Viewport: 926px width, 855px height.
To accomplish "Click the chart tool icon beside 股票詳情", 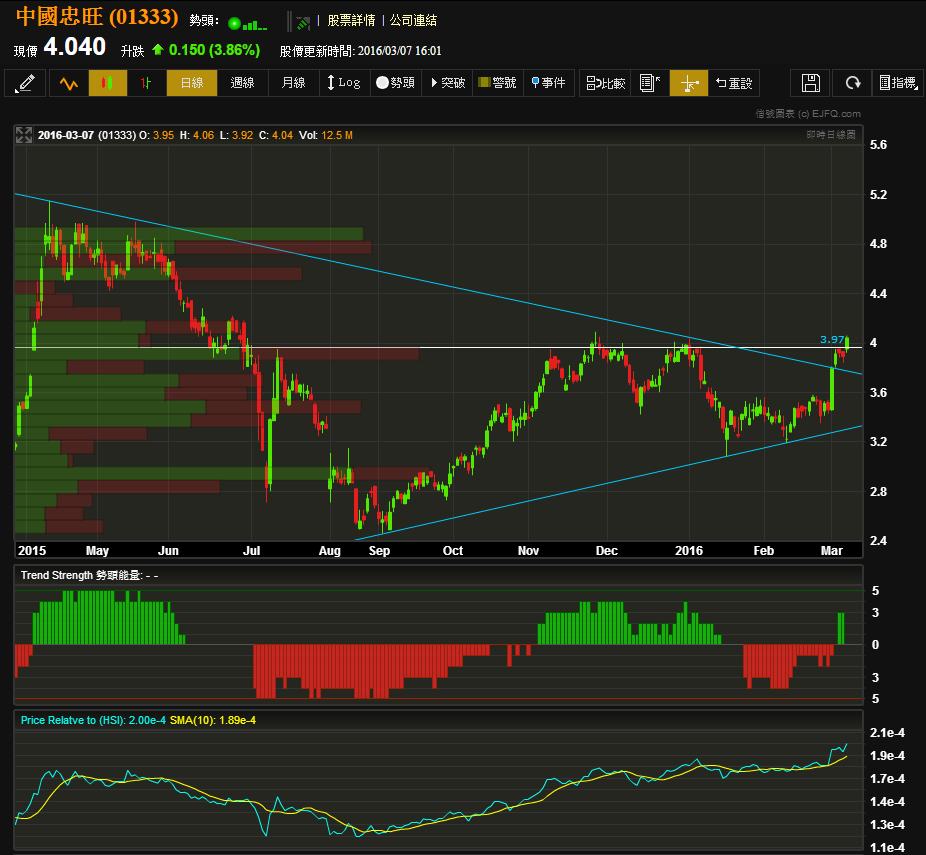I will [300, 21].
